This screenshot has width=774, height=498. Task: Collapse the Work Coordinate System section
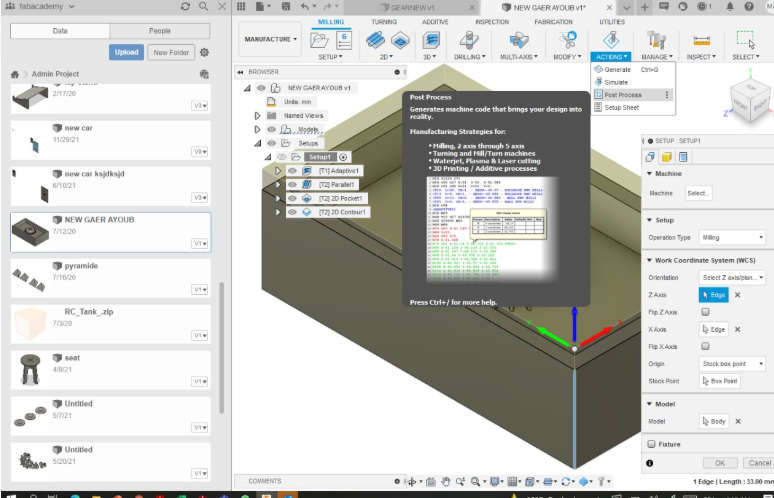tap(650, 260)
